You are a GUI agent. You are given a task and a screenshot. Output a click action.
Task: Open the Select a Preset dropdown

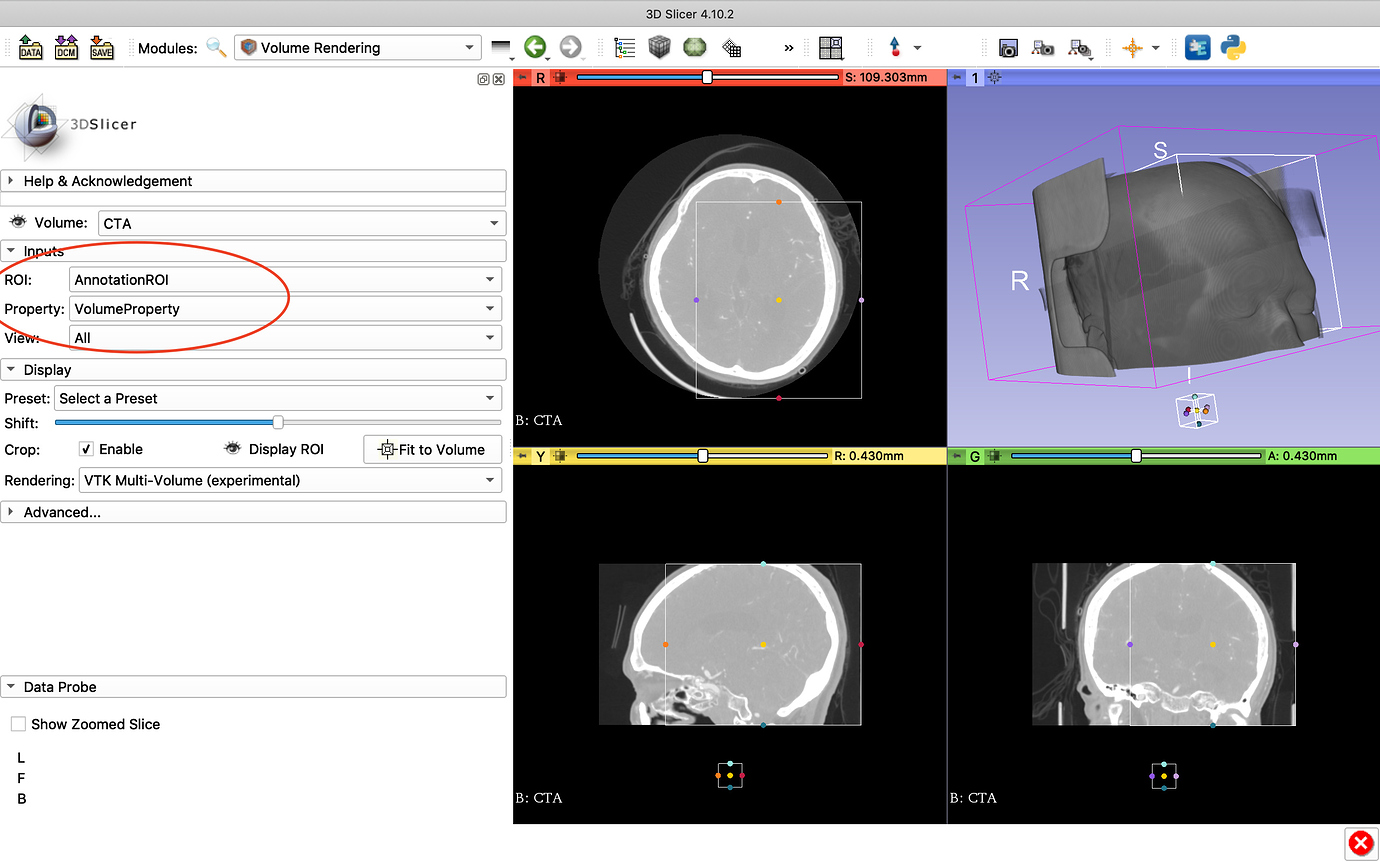[278, 398]
